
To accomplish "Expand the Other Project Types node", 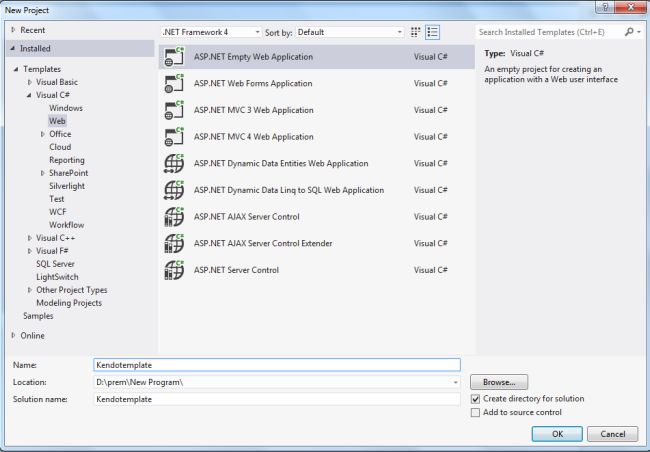I will [29, 290].
